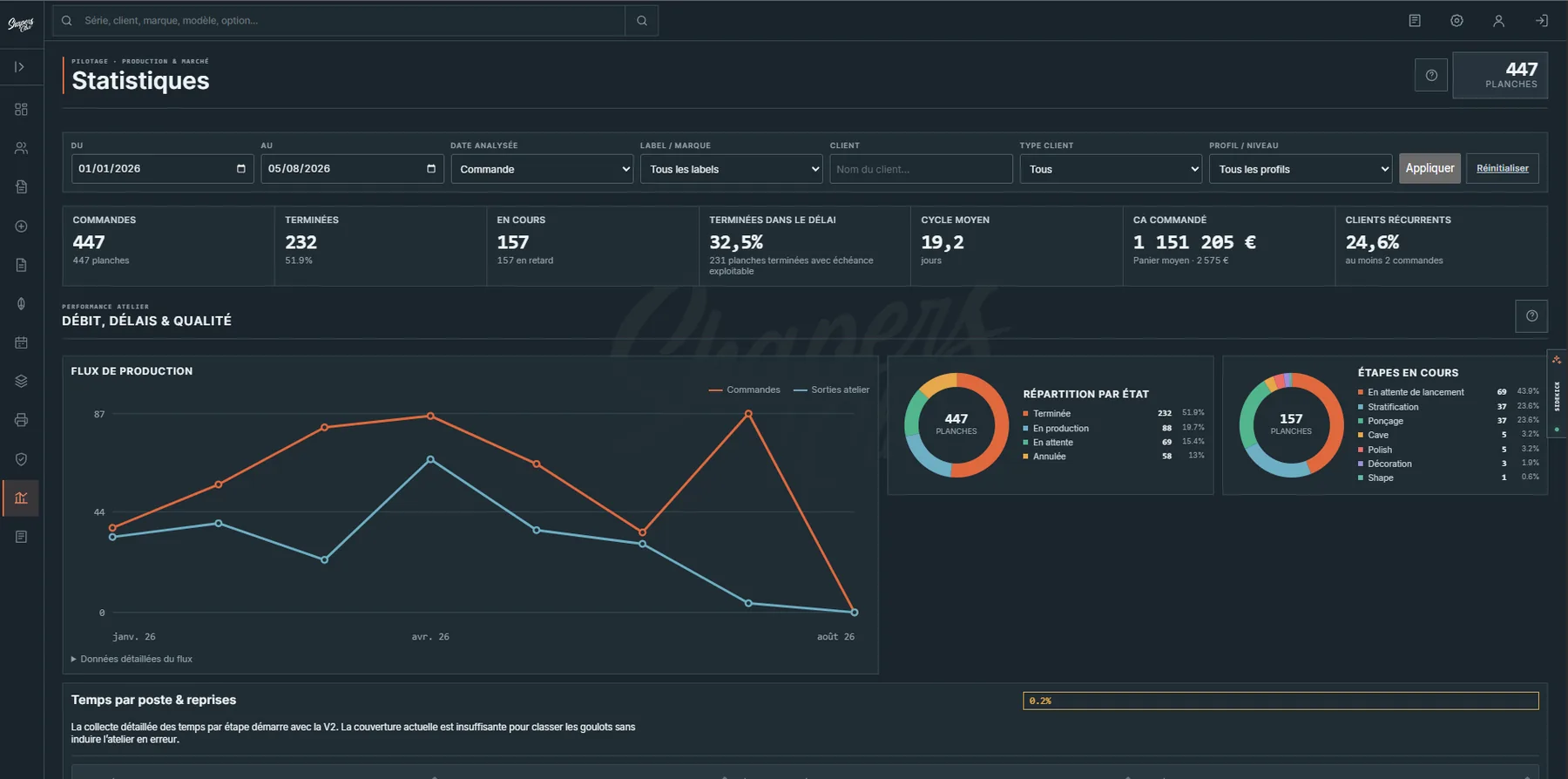Open the printer icon in the sidebar

click(x=21, y=420)
